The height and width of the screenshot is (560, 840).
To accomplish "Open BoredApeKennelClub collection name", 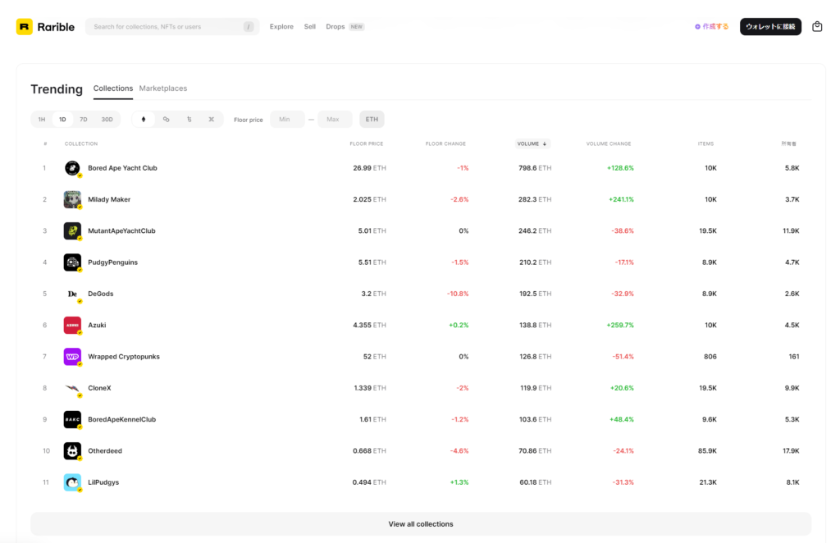I will pyautogui.click(x=122, y=420).
